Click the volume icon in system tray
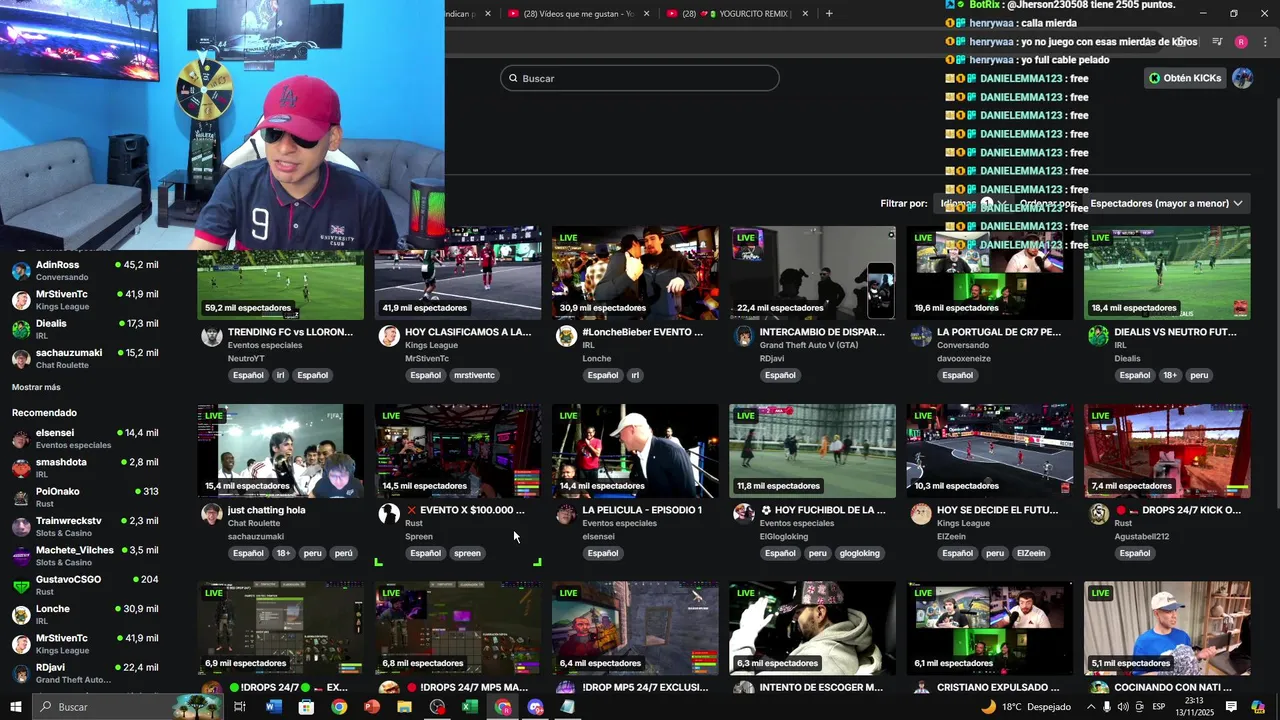 tap(1123, 707)
